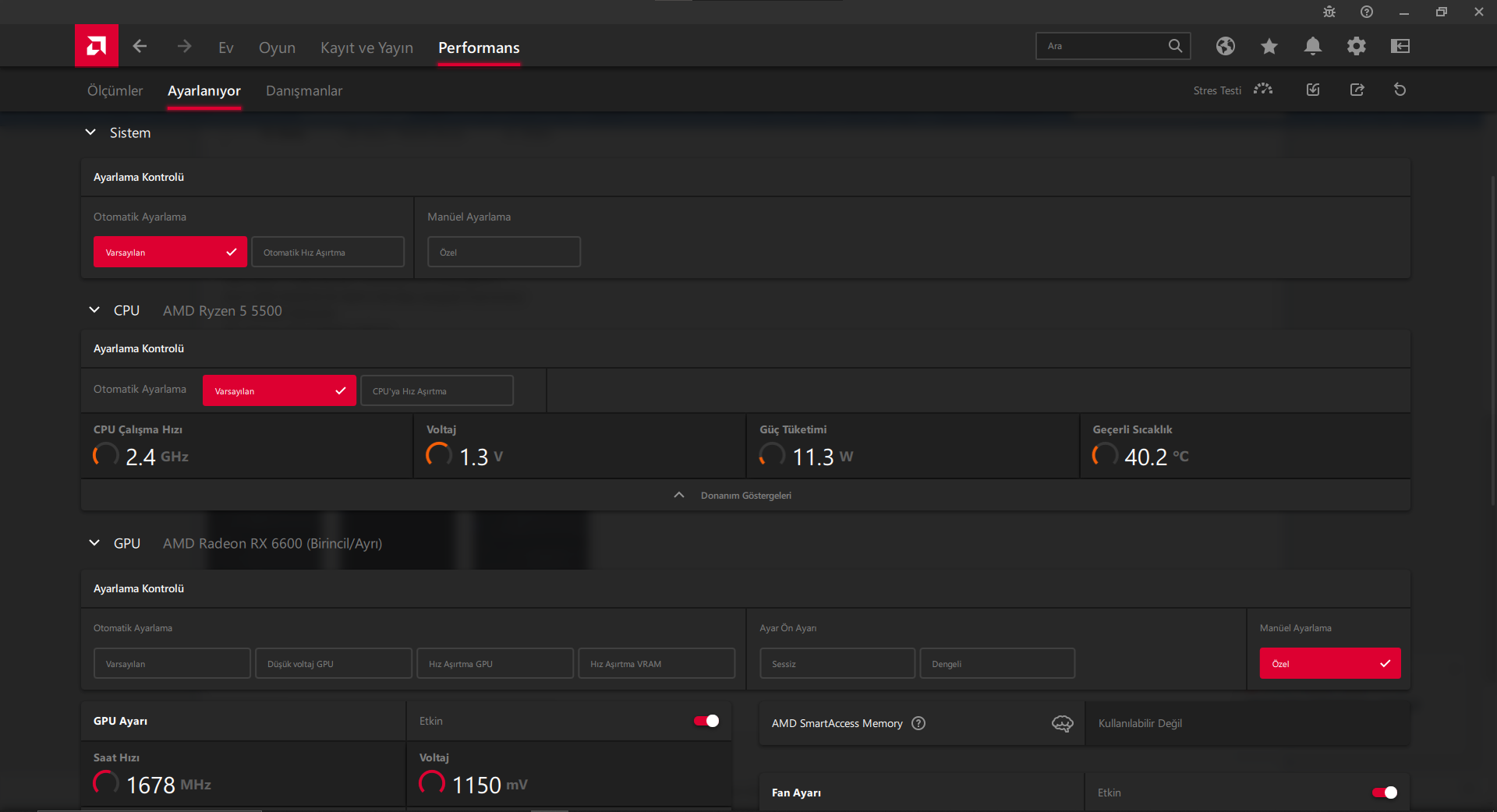Click the AMD SmartAccess Memory help icon
The width and height of the screenshot is (1497, 812).
tap(918, 723)
